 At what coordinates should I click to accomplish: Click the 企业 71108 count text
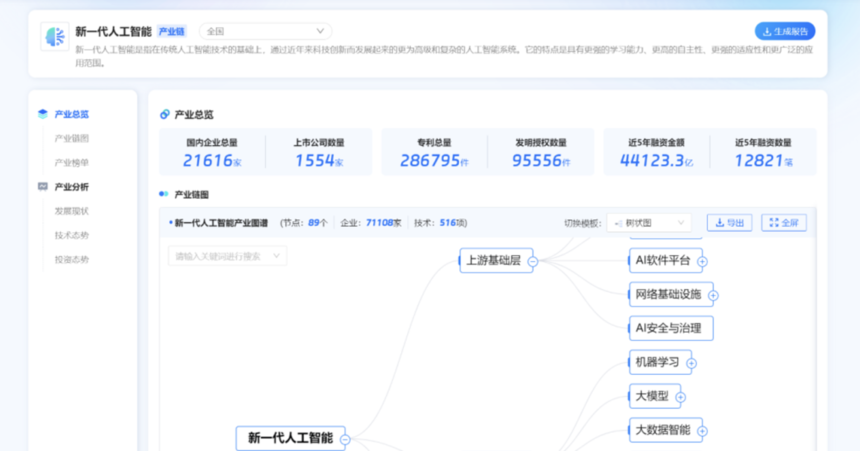371,223
